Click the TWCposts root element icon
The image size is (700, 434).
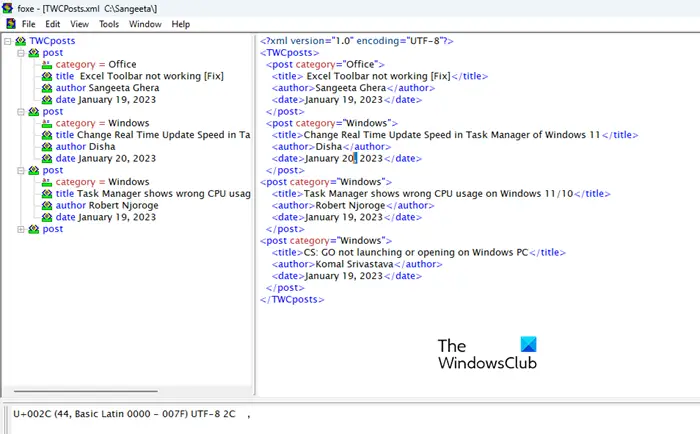(21, 41)
